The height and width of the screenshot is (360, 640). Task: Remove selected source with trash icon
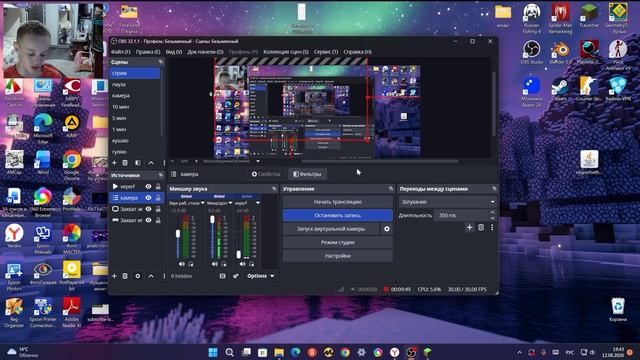pyautogui.click(x=125, y=276)
